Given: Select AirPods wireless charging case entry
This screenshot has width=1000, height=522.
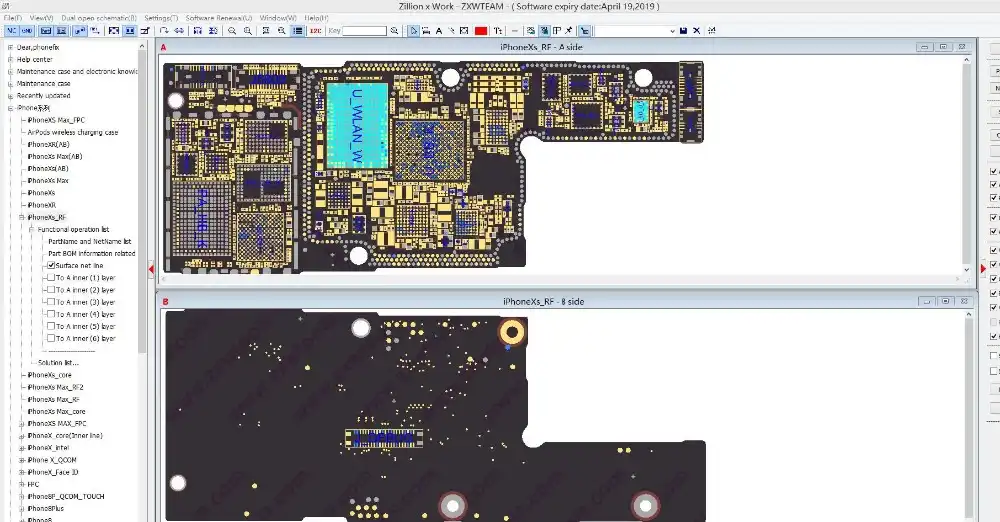Looking at the screenshot, I should click(x=73, y=132).
